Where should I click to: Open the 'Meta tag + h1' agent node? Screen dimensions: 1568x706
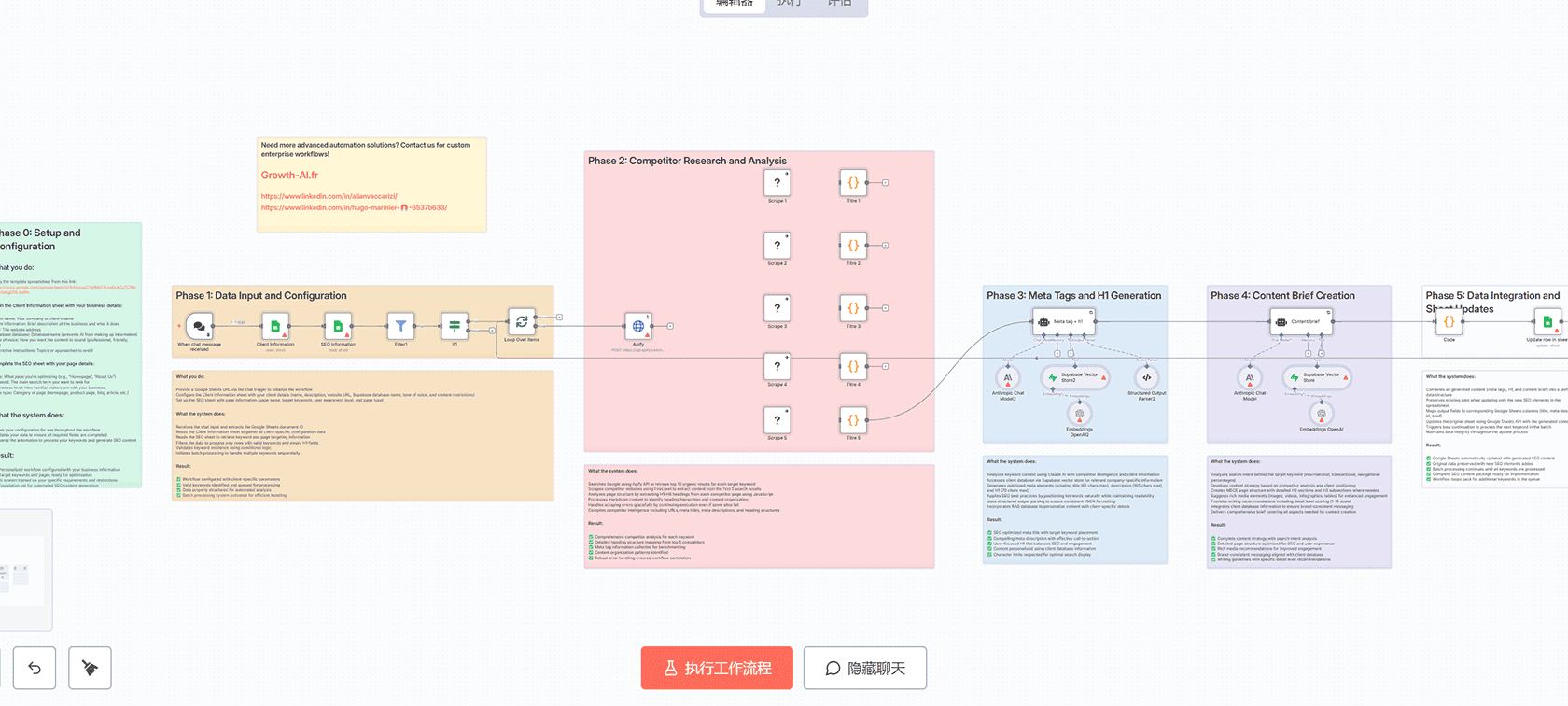[x=1063, y=321]
